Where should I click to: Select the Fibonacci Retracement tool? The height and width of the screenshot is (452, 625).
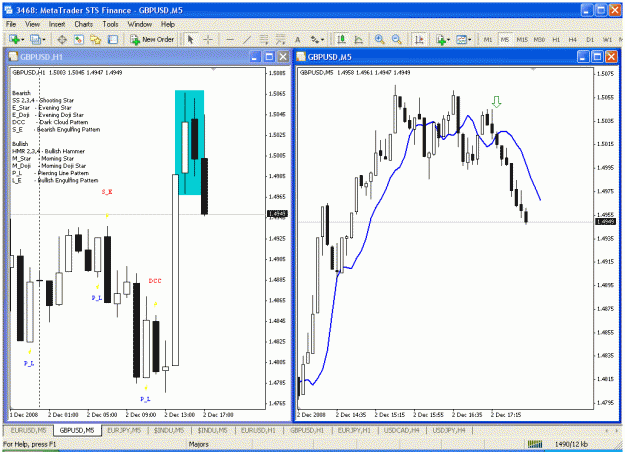pos(281,39)
